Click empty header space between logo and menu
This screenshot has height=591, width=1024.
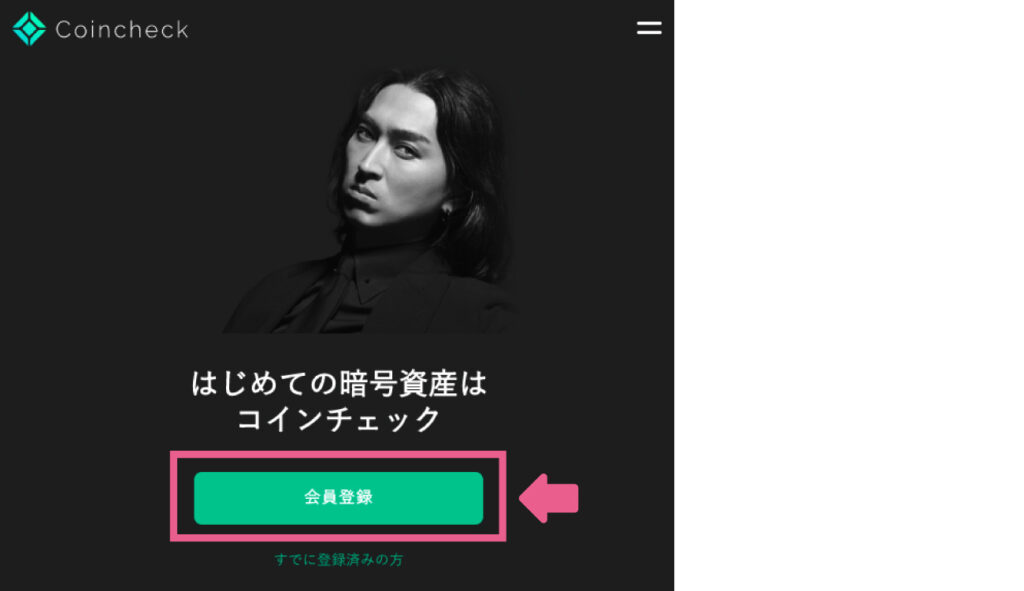pos(411,29)
